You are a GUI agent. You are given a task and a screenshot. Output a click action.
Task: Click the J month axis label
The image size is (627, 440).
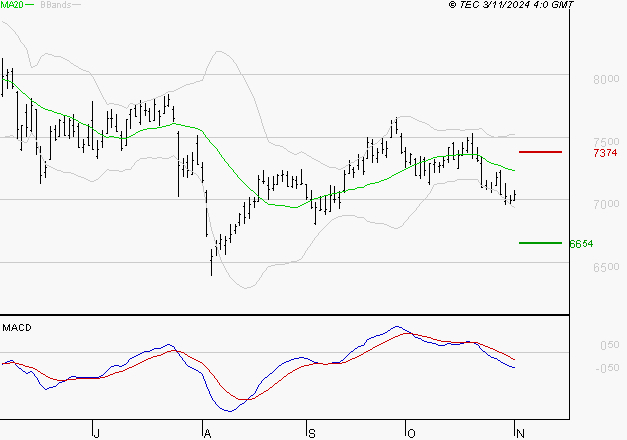pyautogui.click(x=96, y=433)
